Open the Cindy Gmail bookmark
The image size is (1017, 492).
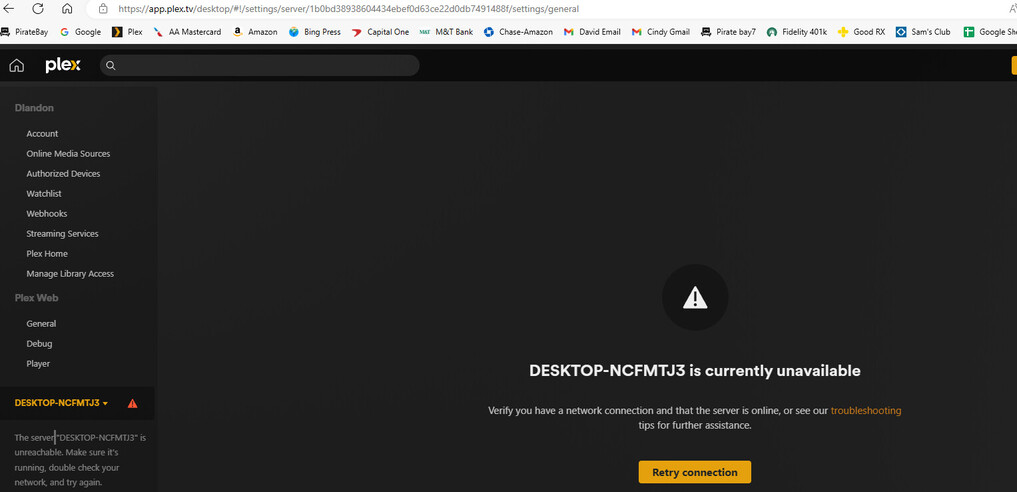(x=661, y=32)
